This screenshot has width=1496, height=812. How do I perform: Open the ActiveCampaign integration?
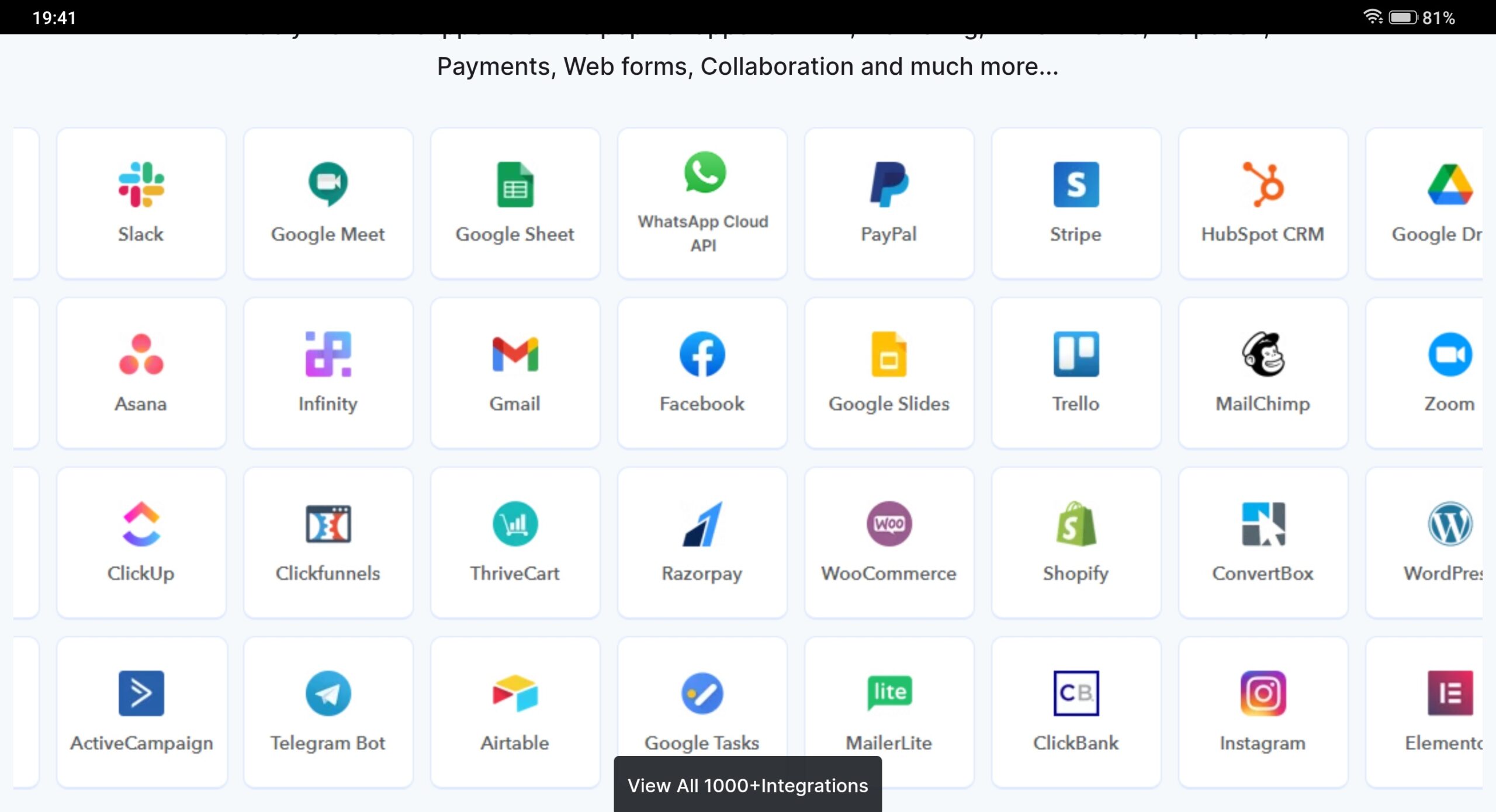pos(141,712)
